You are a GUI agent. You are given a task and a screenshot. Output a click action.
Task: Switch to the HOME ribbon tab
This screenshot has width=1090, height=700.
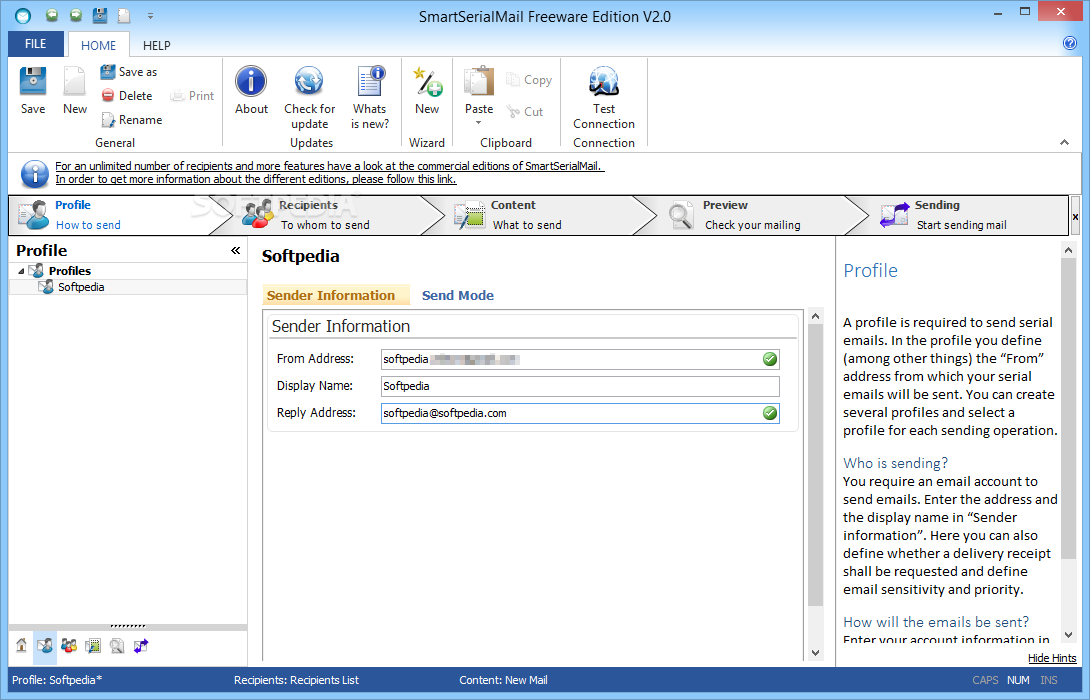pyautogui.click(x=98, y=45)
